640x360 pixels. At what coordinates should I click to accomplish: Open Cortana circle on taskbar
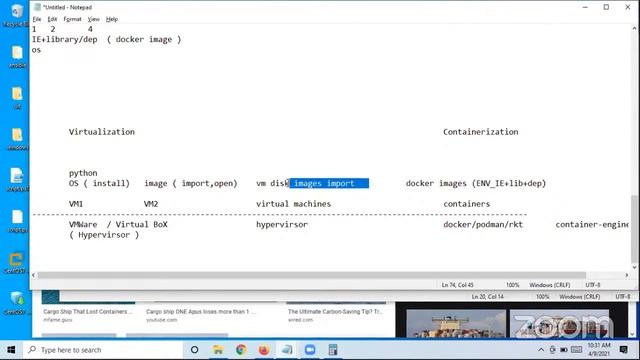(194, 350)
